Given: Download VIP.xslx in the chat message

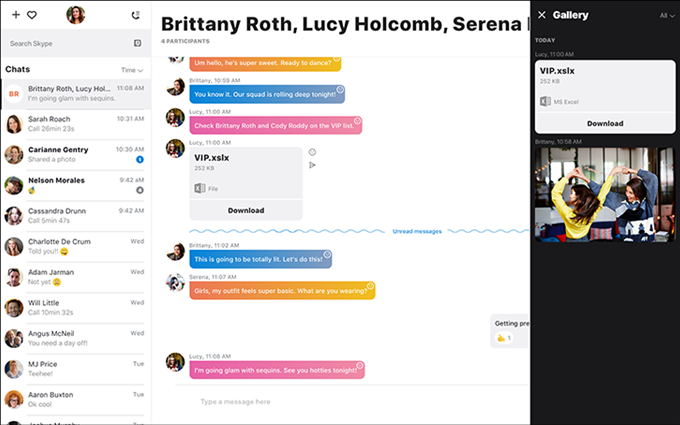Looking at the screenshot, I should 246,210.
